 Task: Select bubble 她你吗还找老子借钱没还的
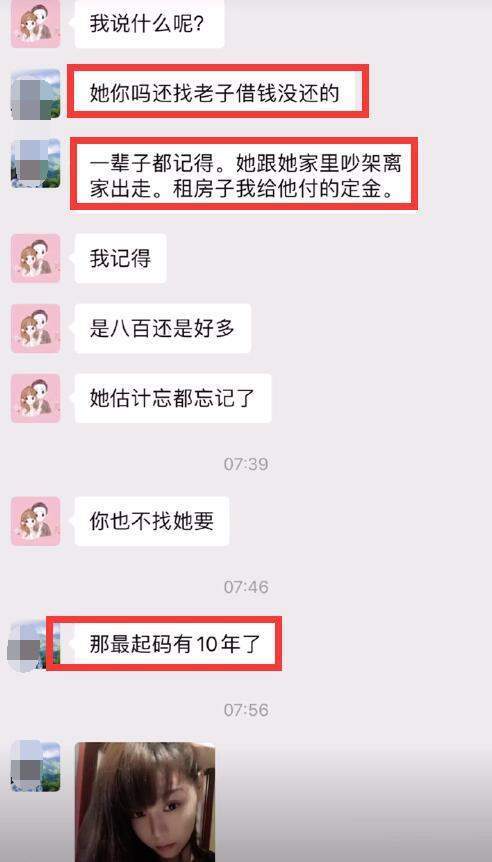click(x=218, y=93)
